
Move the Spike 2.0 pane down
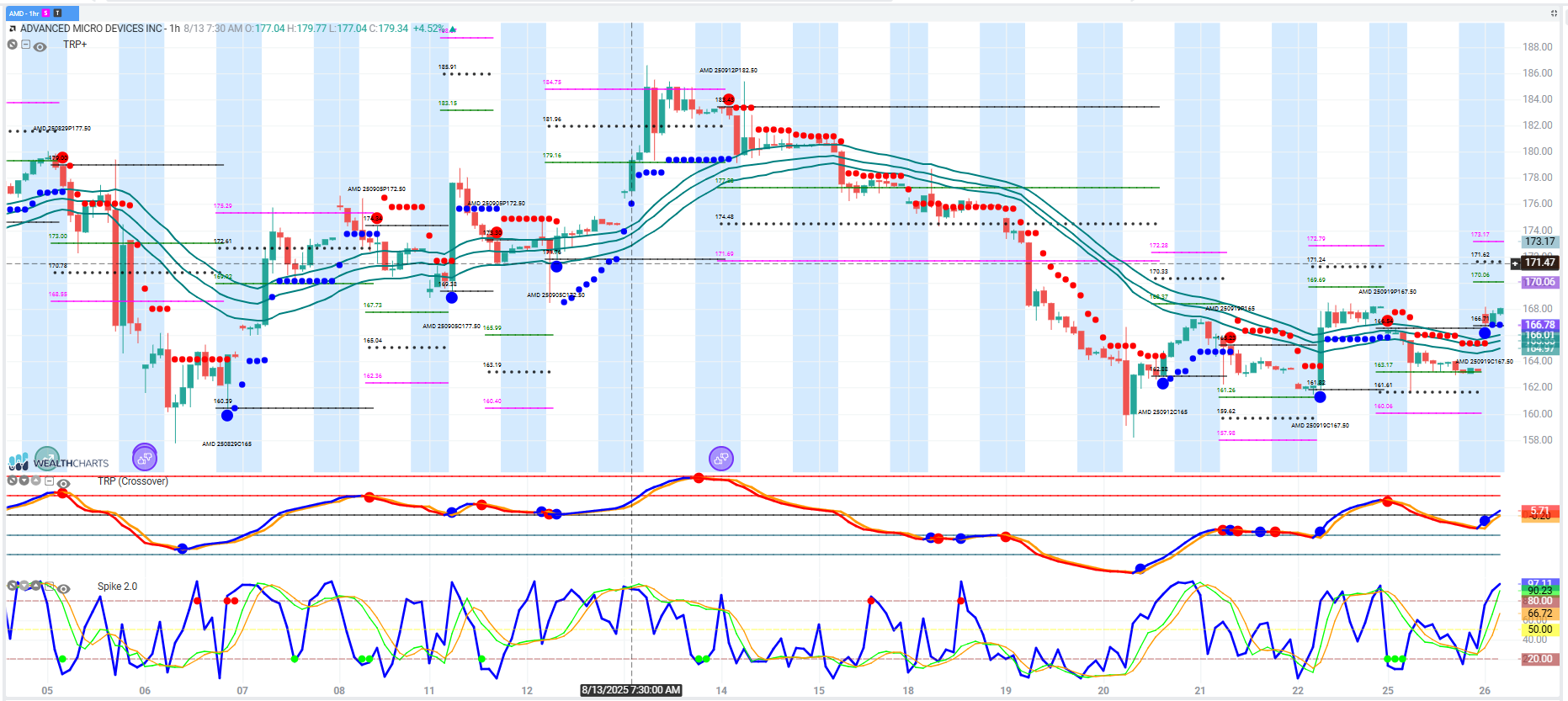tap(24, 586)
